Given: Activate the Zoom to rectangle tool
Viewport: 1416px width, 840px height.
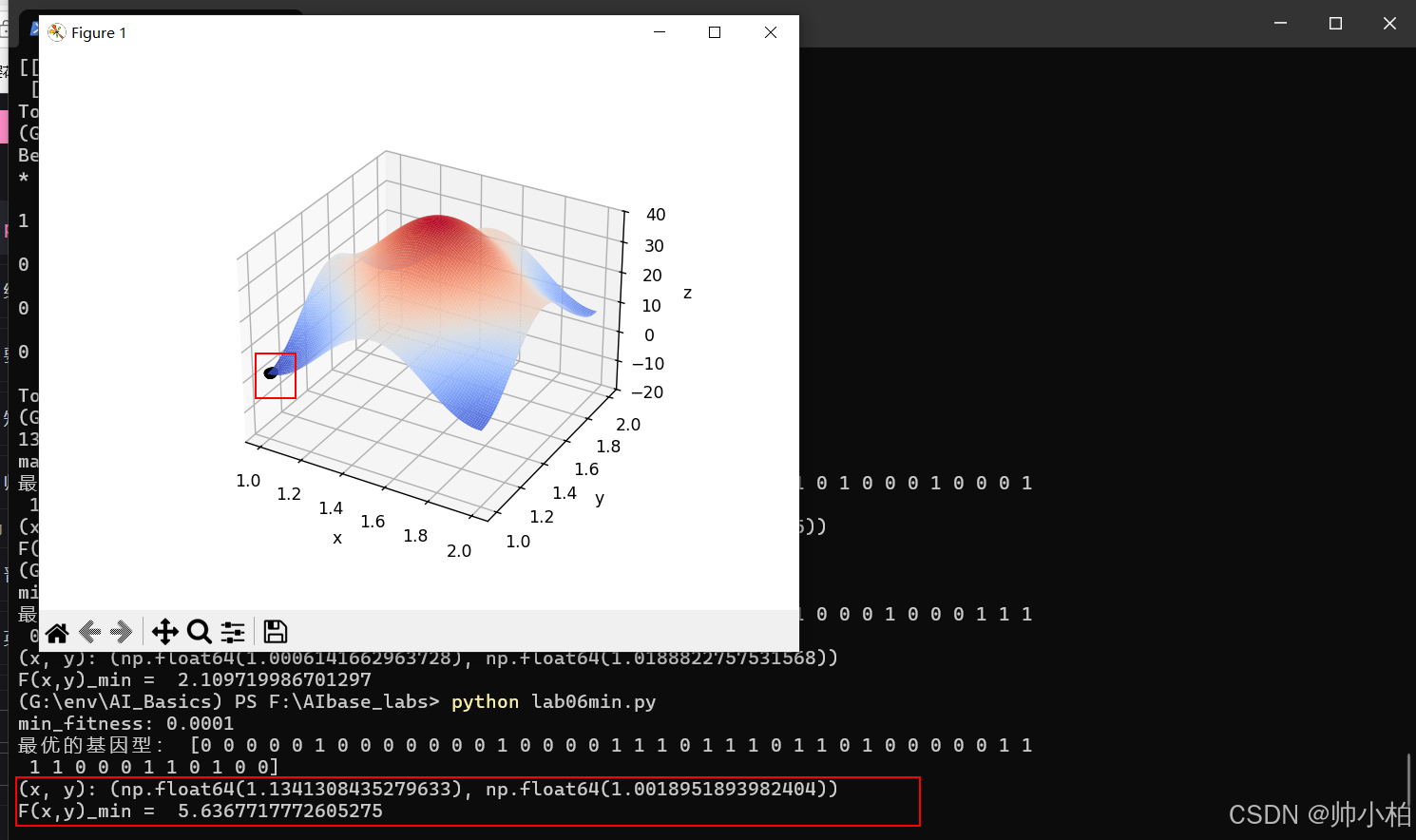Looking at the screenshot, I should click(200, 632).
